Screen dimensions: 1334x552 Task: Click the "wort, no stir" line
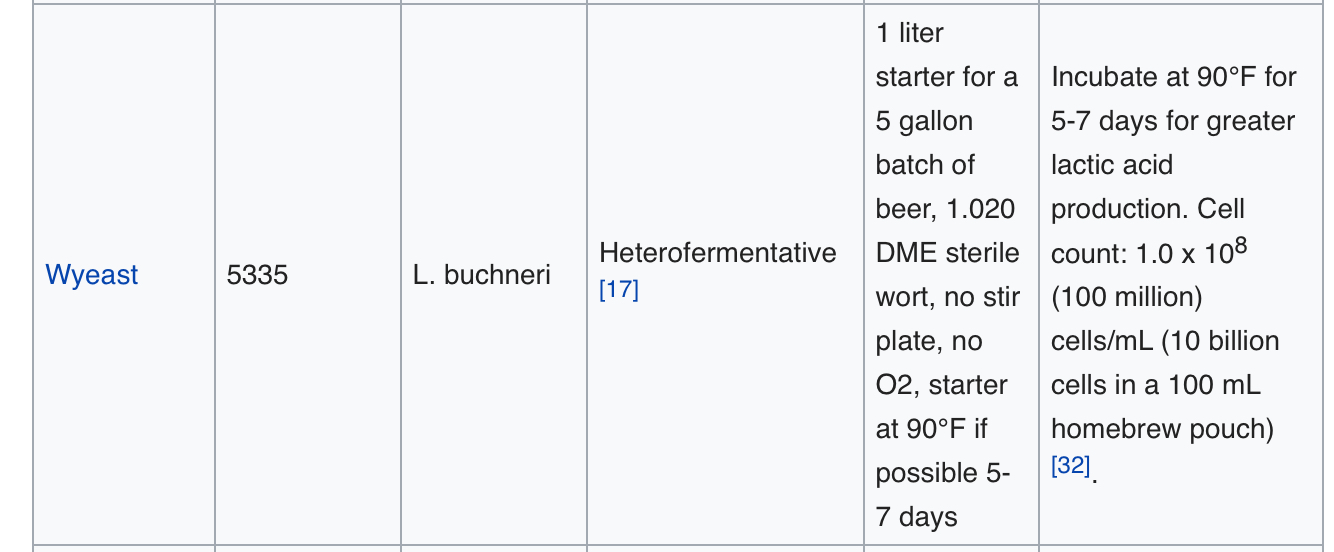(947, 297)
